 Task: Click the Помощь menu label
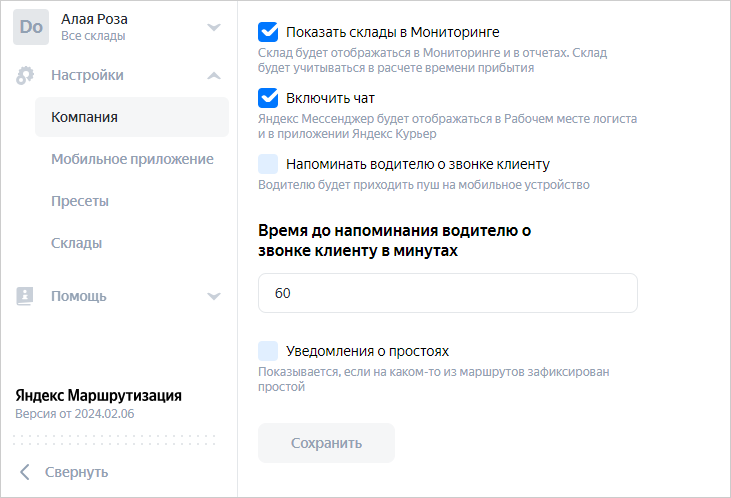79,296
